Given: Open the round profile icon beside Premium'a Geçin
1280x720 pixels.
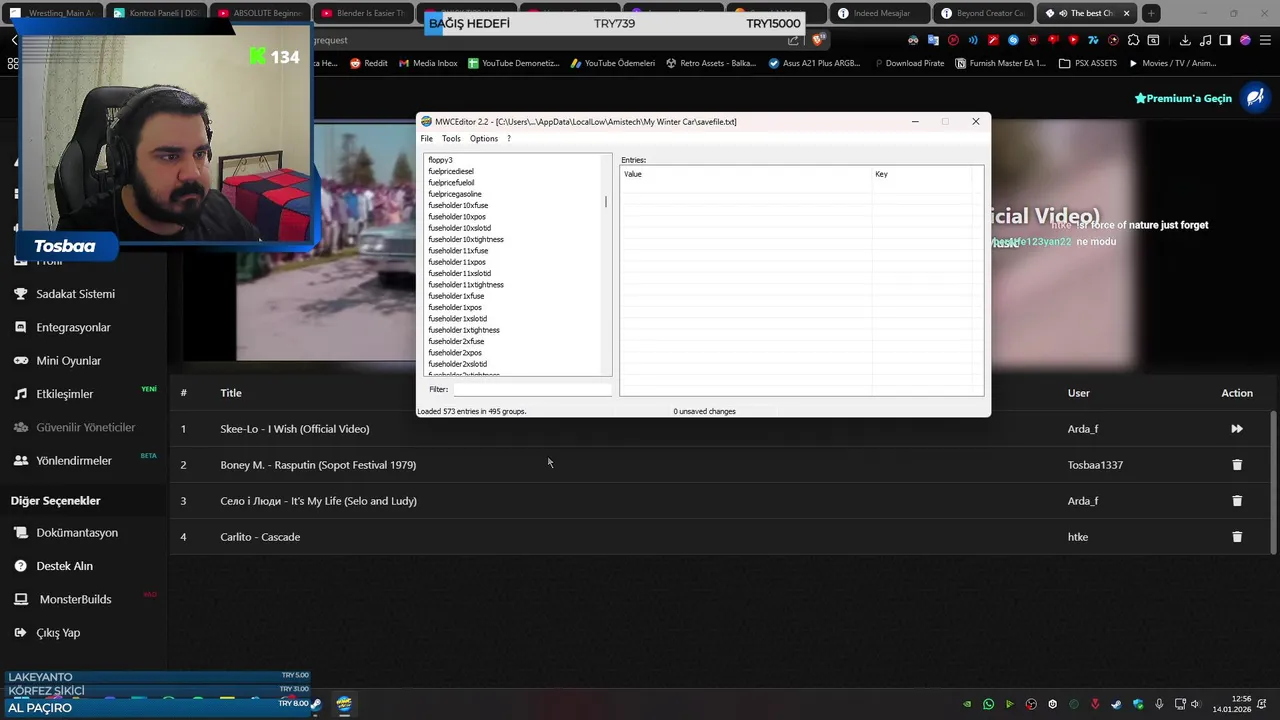Looking at the screenshot, I should pos(1254,98).
